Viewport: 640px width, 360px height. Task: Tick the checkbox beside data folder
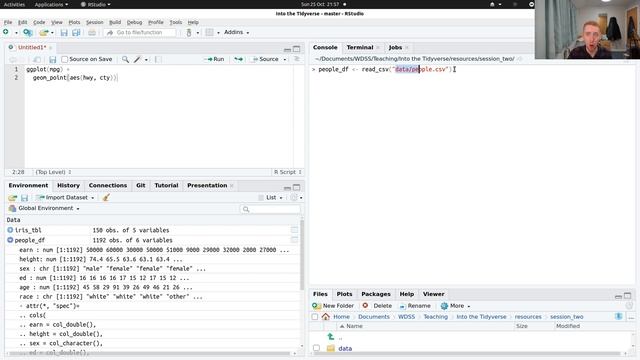coord(316,348)
